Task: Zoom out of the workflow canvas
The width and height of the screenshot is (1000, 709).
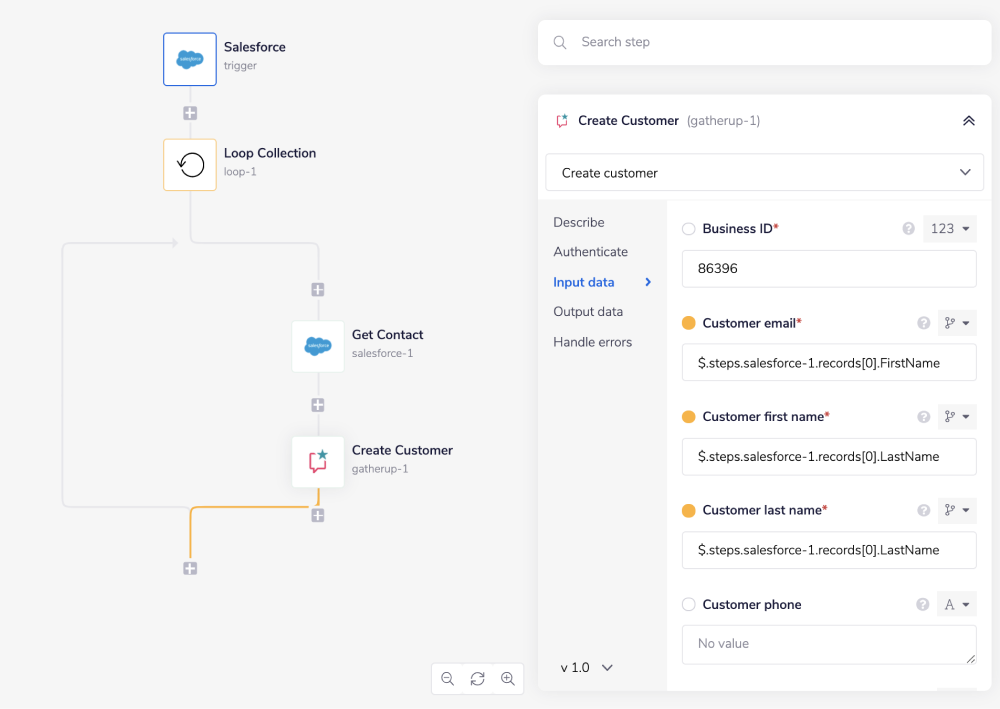Action: coord(447,678)
